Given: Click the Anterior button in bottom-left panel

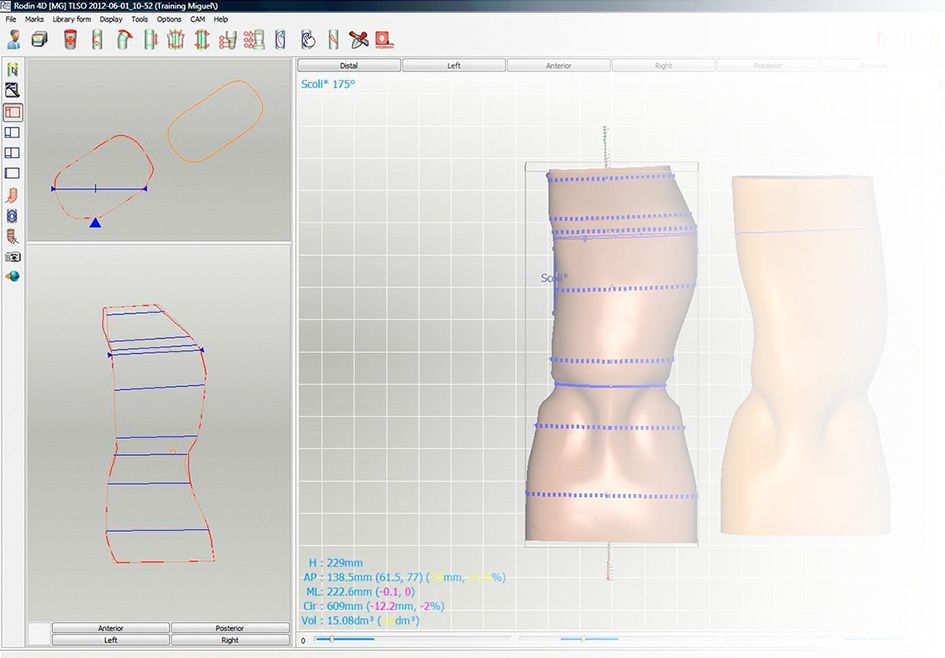Looking at the screenshot, I should click(x=111, y=628).
